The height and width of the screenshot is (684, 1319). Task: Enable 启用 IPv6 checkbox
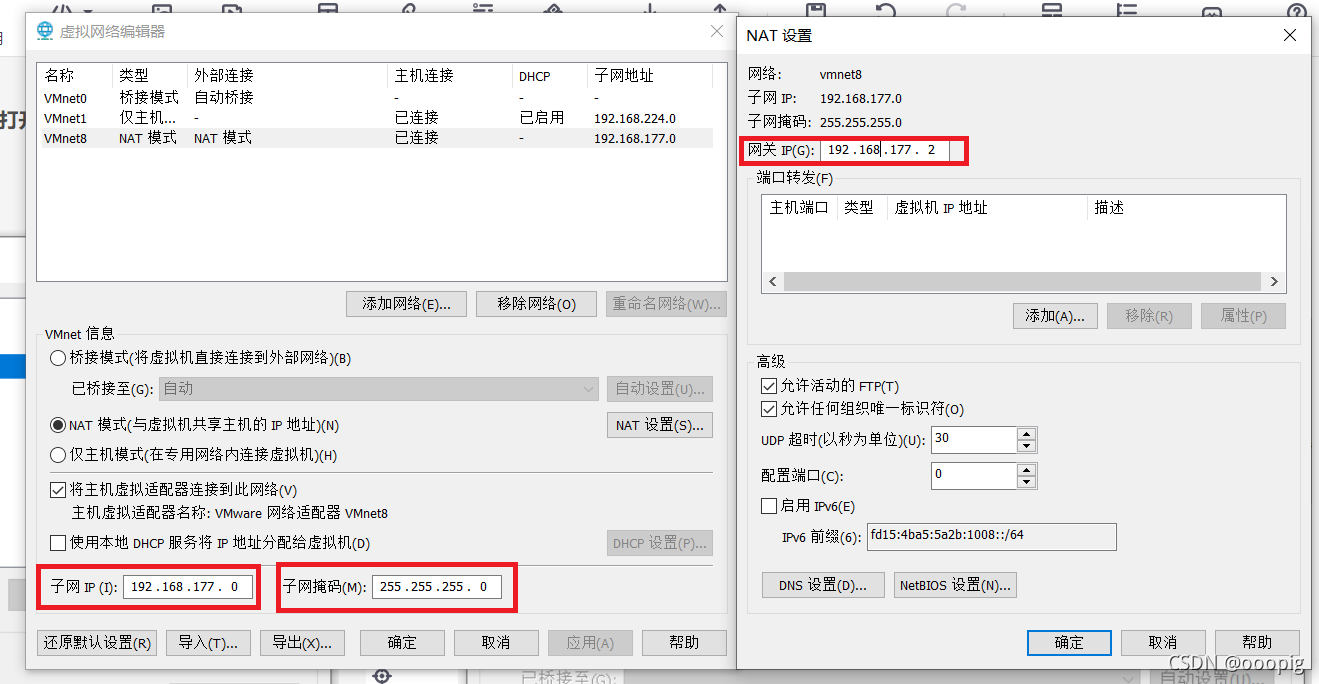[769, 506]
